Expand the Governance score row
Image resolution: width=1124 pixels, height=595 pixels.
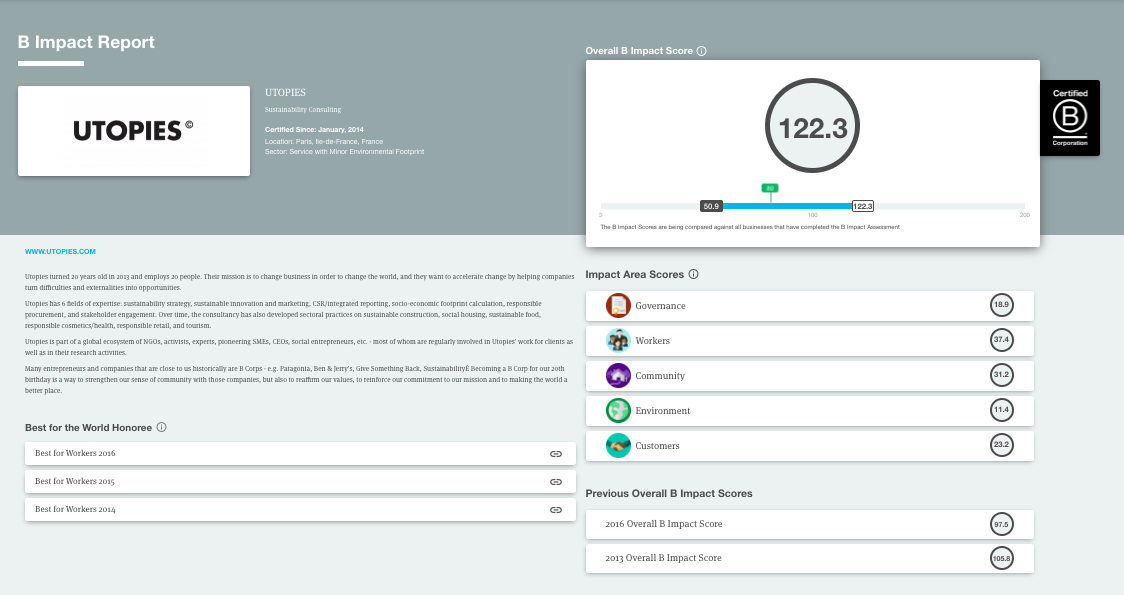(x=809, y=306)
